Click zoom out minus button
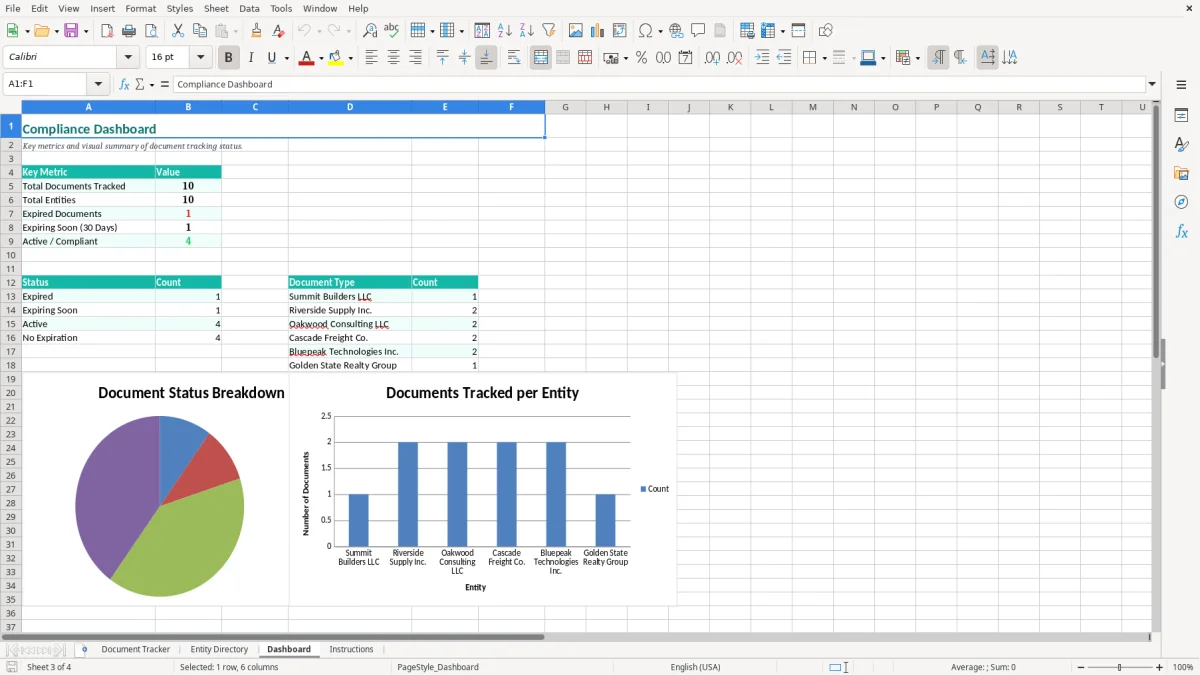 click(1081, 667)
